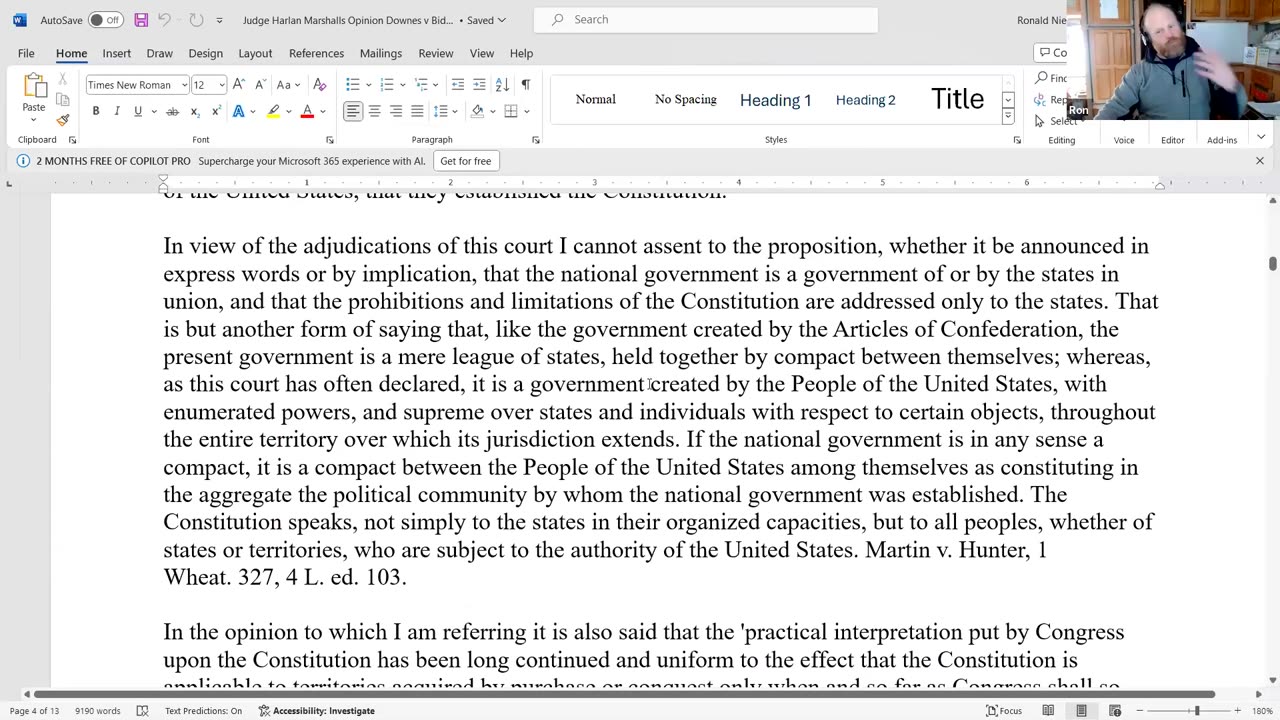The image size is (1280, 720).
Task: Click the zoom slider handle
Action: click(x=1196, y=711)
